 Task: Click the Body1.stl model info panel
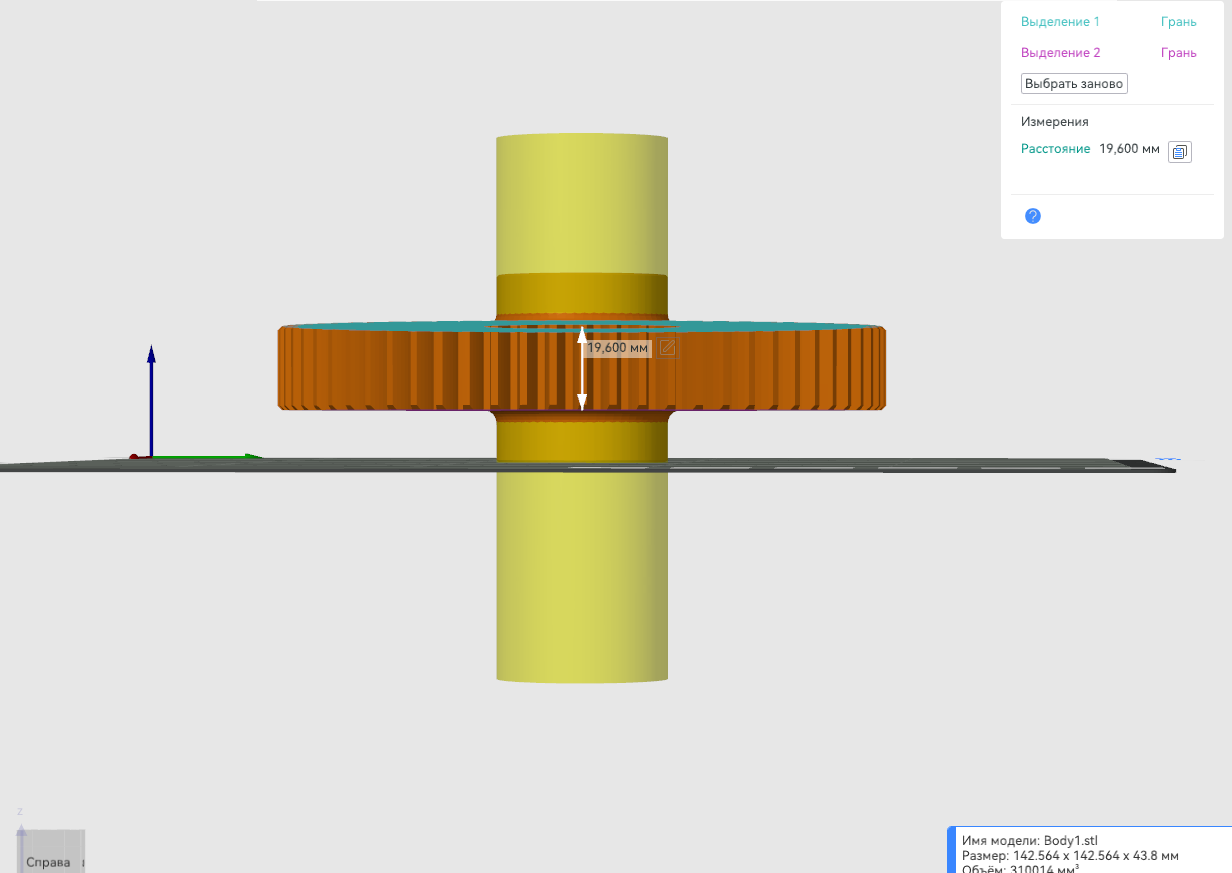(x=1089, y=850)
